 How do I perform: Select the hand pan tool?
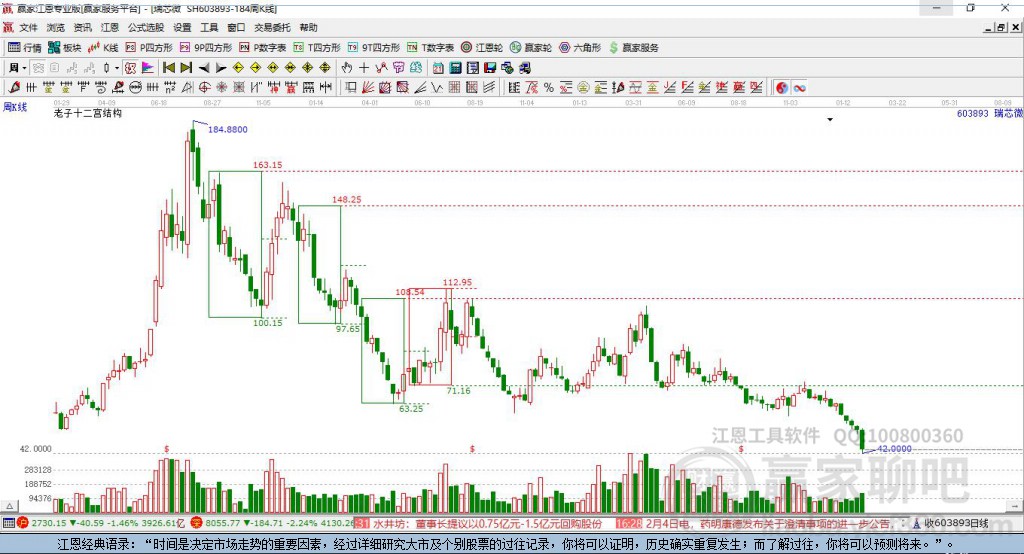point(347,68)
